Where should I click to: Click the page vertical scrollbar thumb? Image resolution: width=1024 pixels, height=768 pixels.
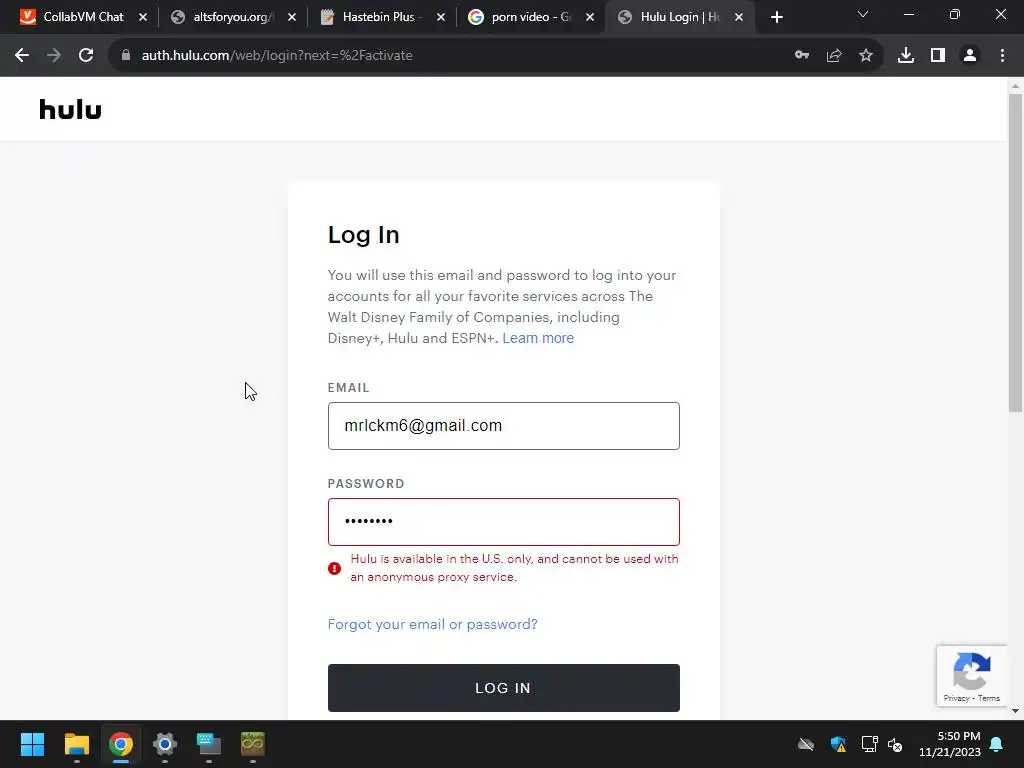[1015, 253]
